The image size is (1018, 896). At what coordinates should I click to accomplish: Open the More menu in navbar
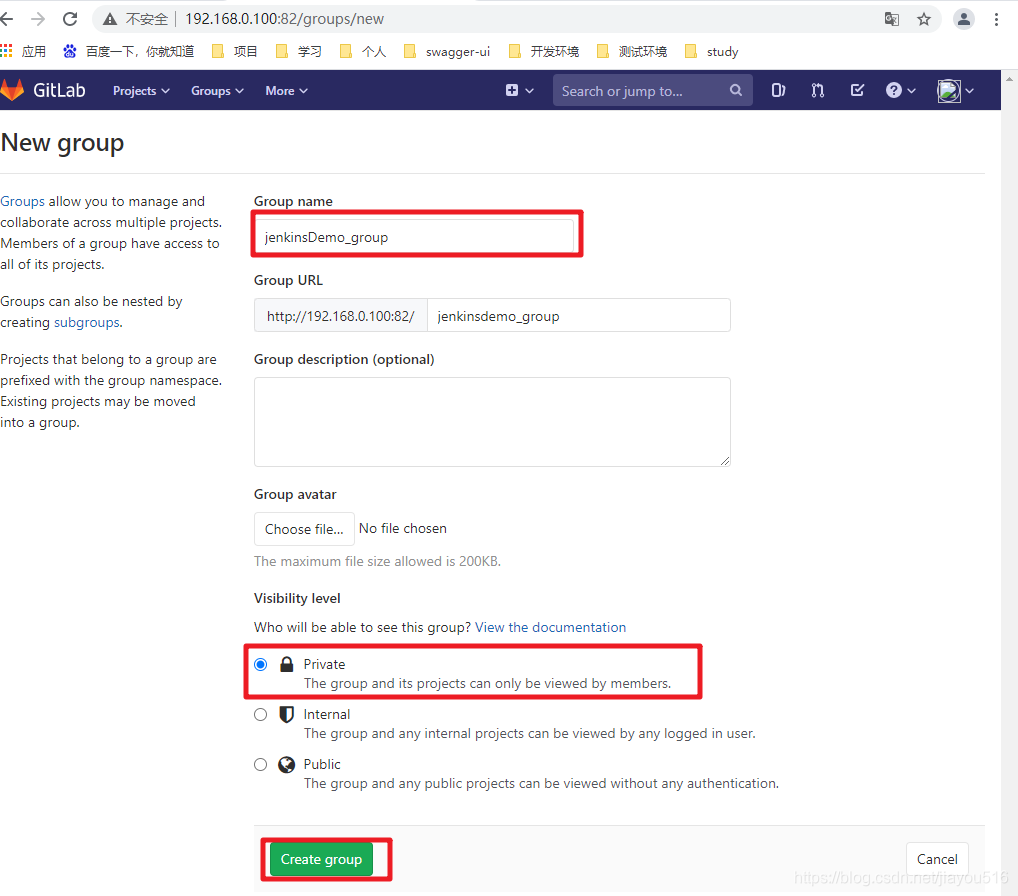286,90
